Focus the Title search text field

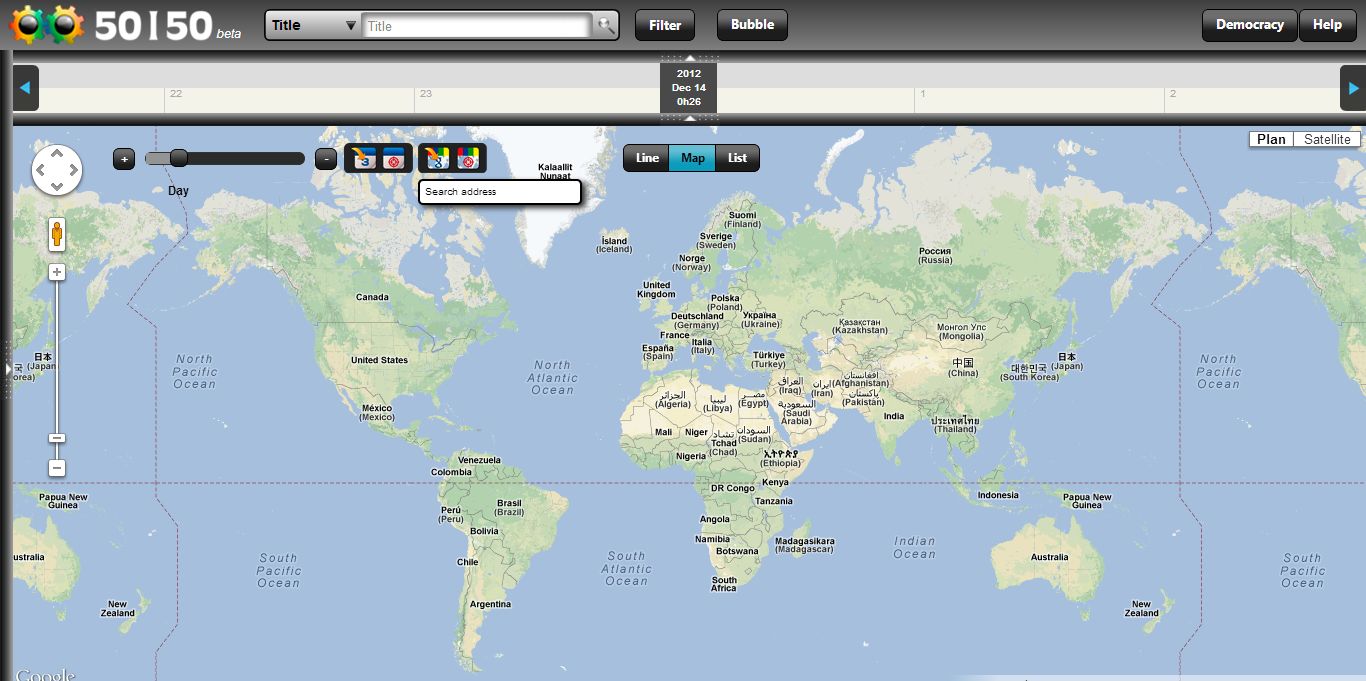tap(478, 26)
